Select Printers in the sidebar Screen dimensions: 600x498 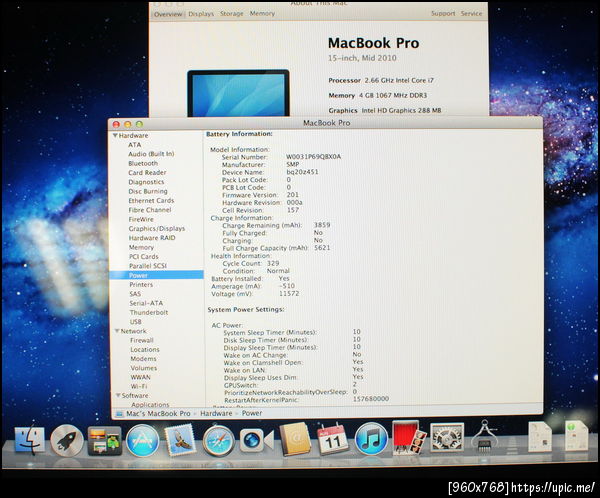pos(141,284)
